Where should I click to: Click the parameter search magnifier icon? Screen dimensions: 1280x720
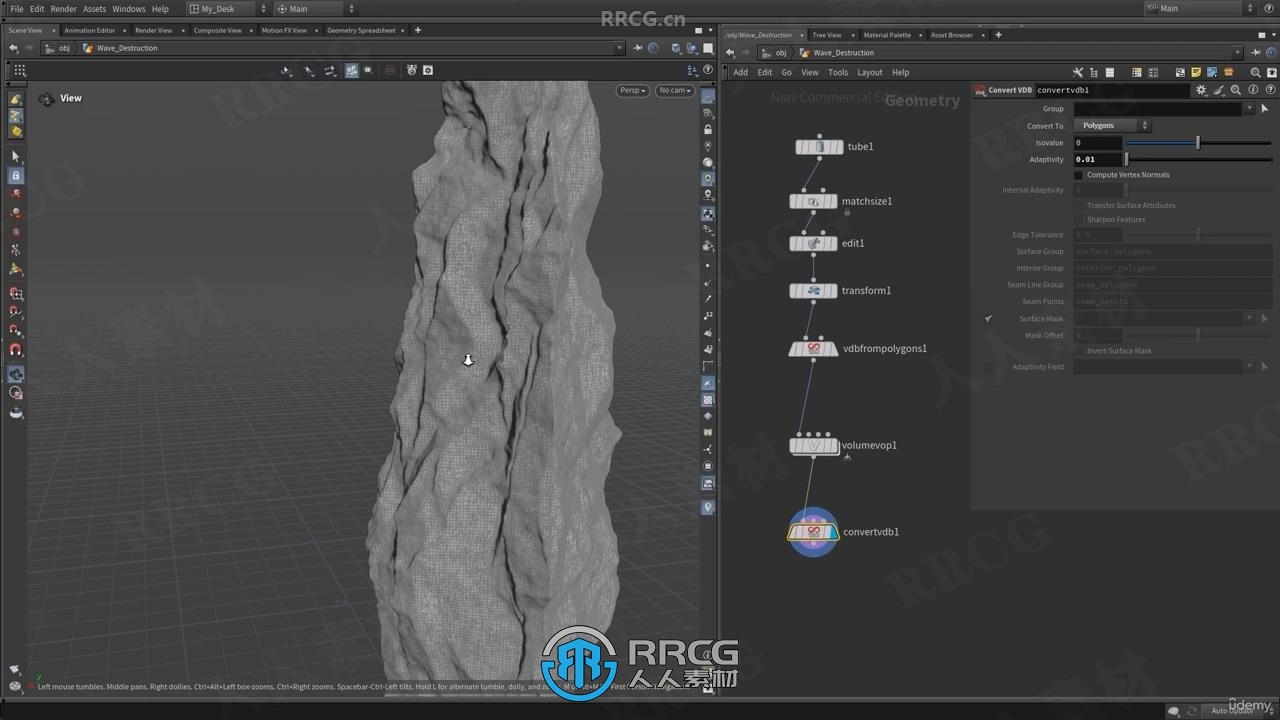1236,90
